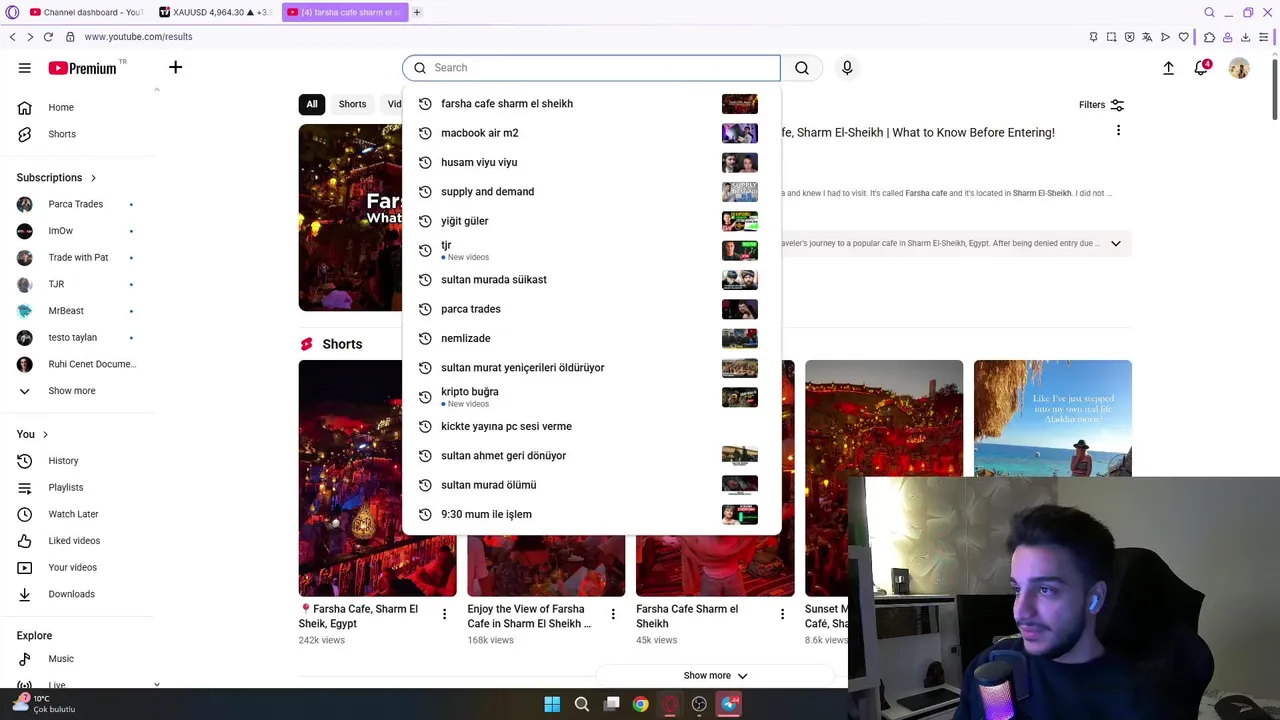Viewport: 1280px width, 720px height.
Task: Click the plus icon next to the Premium logo
Action: [175, 67]
